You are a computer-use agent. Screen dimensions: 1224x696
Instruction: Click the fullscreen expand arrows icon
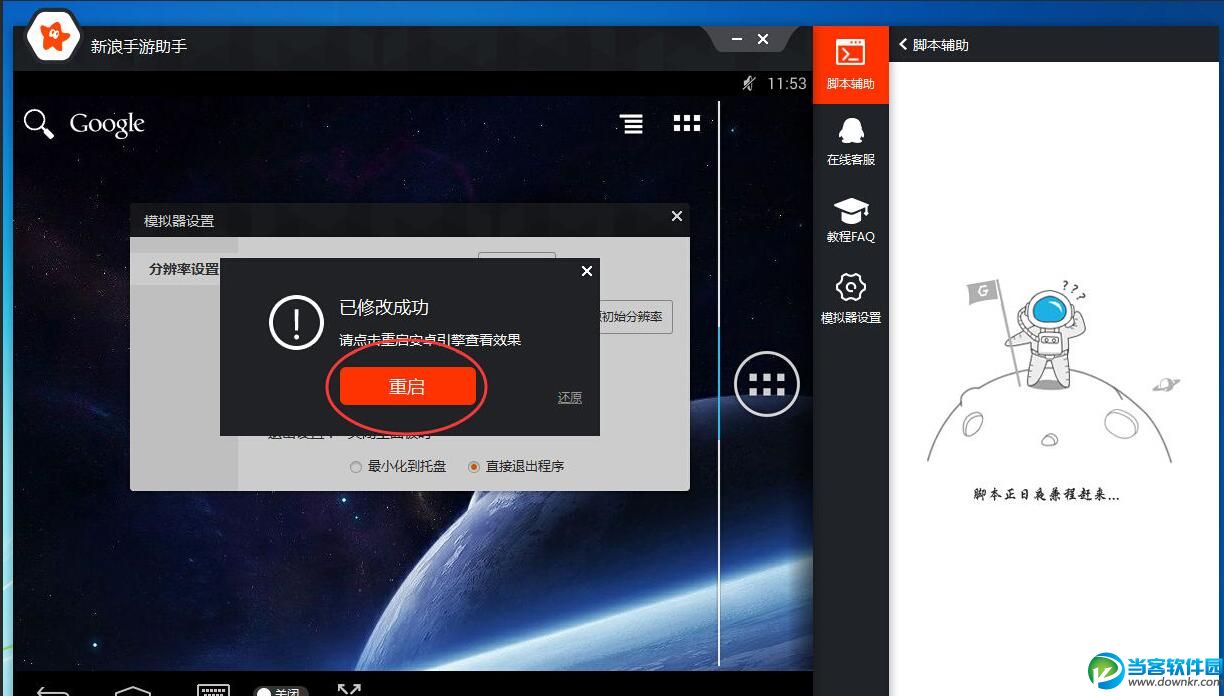click(x=349, y=689)
